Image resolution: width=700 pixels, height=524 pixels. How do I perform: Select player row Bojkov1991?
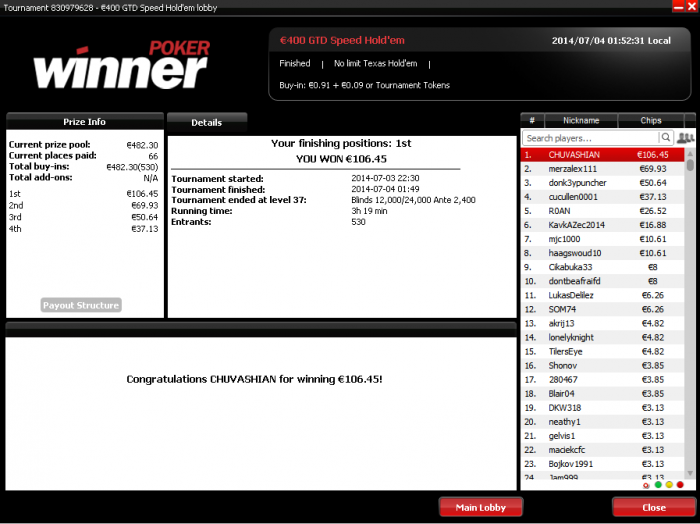pos(603,464)
